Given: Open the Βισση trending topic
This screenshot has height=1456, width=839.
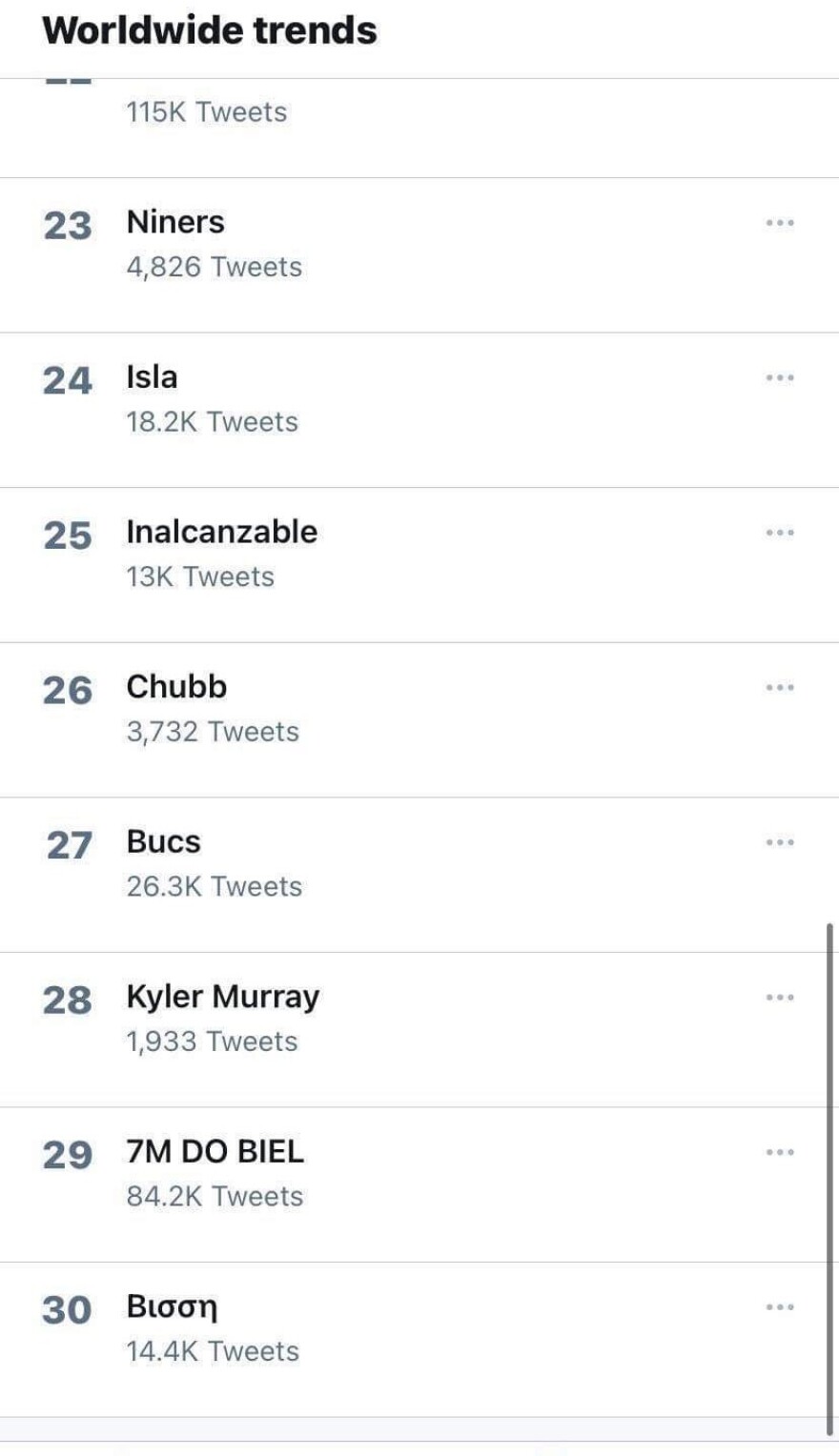Looking at the screenshot, I should coord(172,1306).
